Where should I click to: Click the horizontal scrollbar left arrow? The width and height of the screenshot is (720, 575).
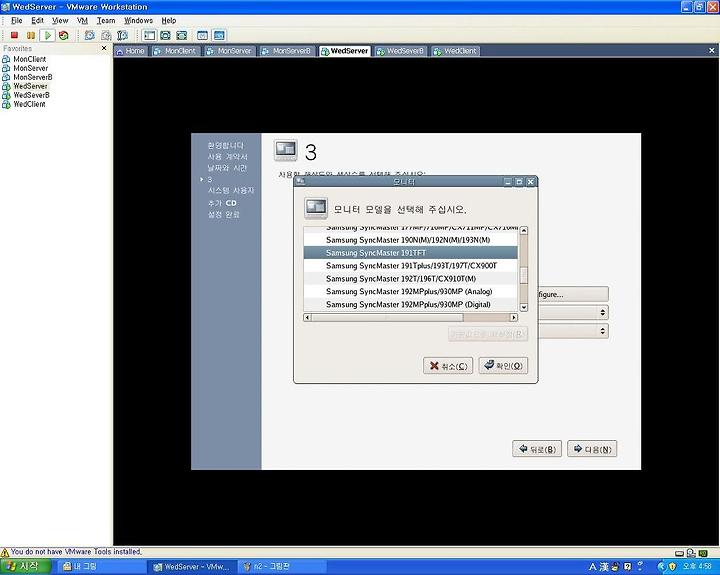pyautogui.click(x=308, y=317)
